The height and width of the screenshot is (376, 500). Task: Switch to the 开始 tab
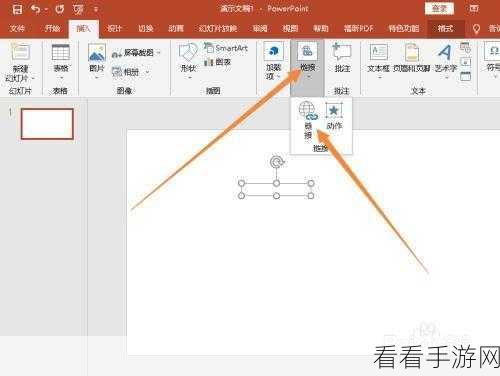pyautogui.click(x=52, y=28)
